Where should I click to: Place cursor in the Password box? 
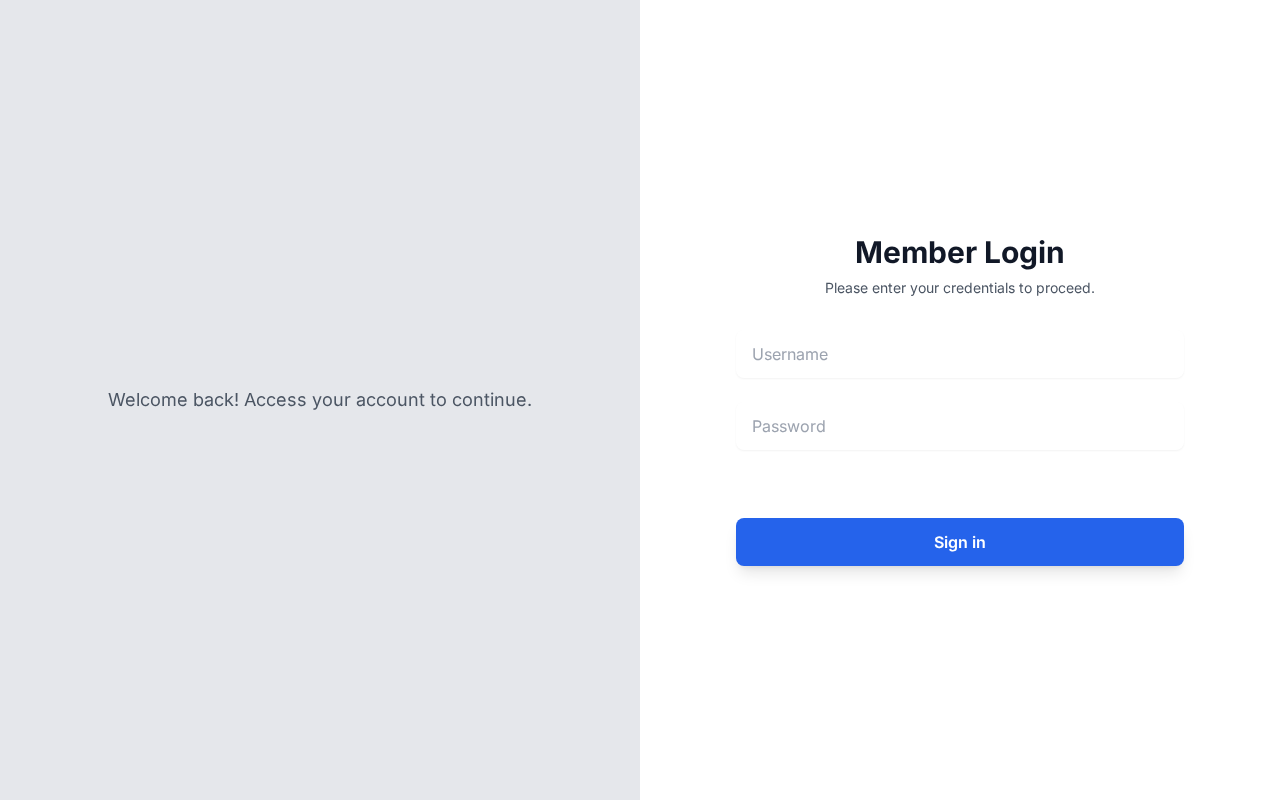point(960,426)
